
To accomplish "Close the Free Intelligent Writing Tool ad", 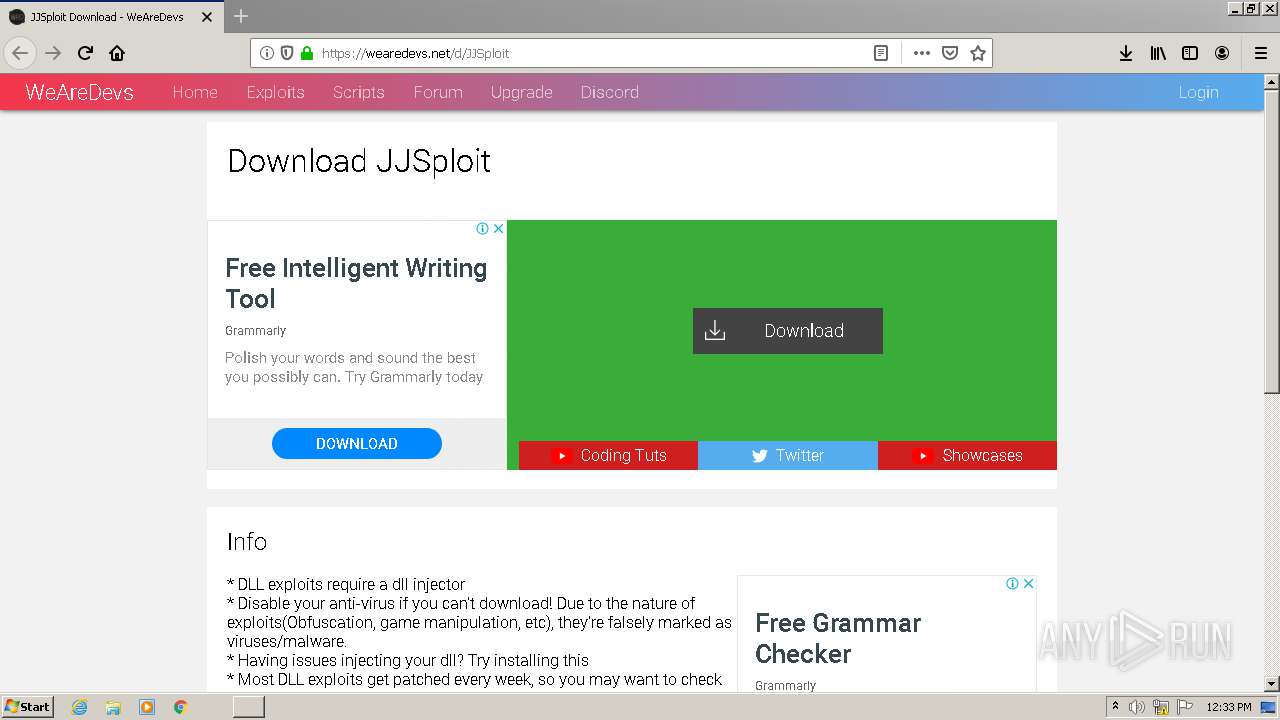I will 498,228.
